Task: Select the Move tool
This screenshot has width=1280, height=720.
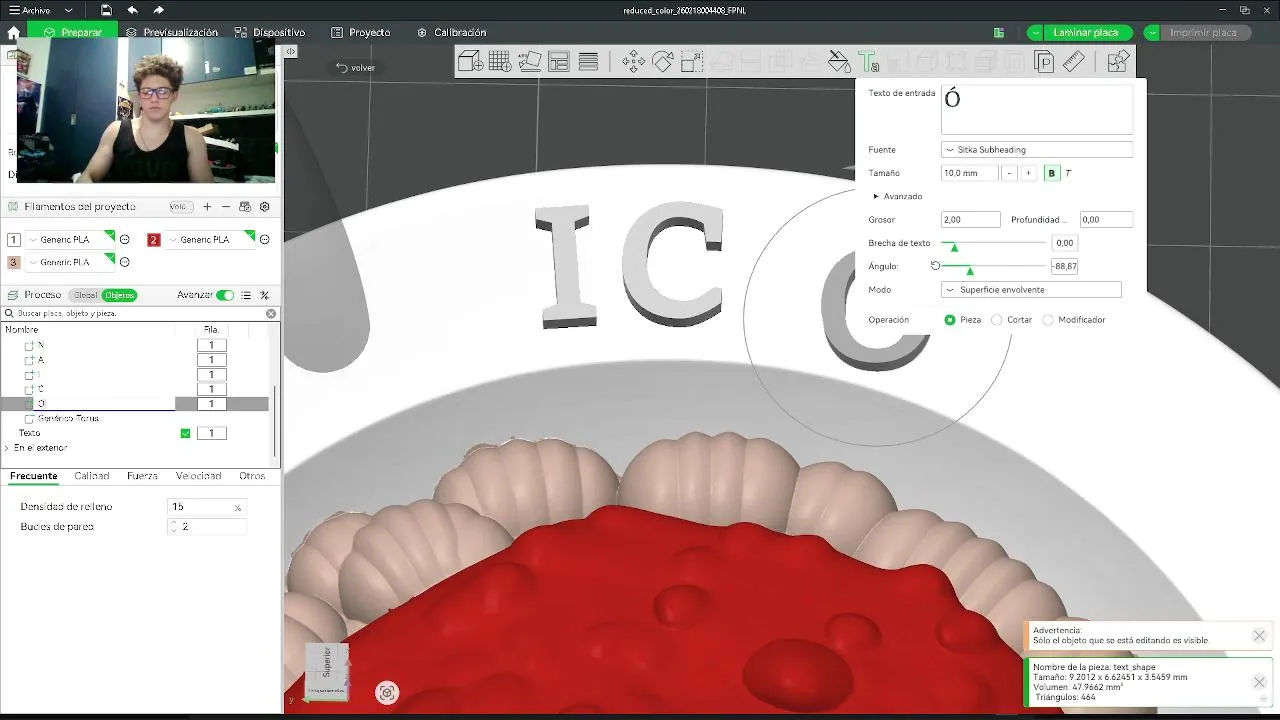Action: click(633, 62)
